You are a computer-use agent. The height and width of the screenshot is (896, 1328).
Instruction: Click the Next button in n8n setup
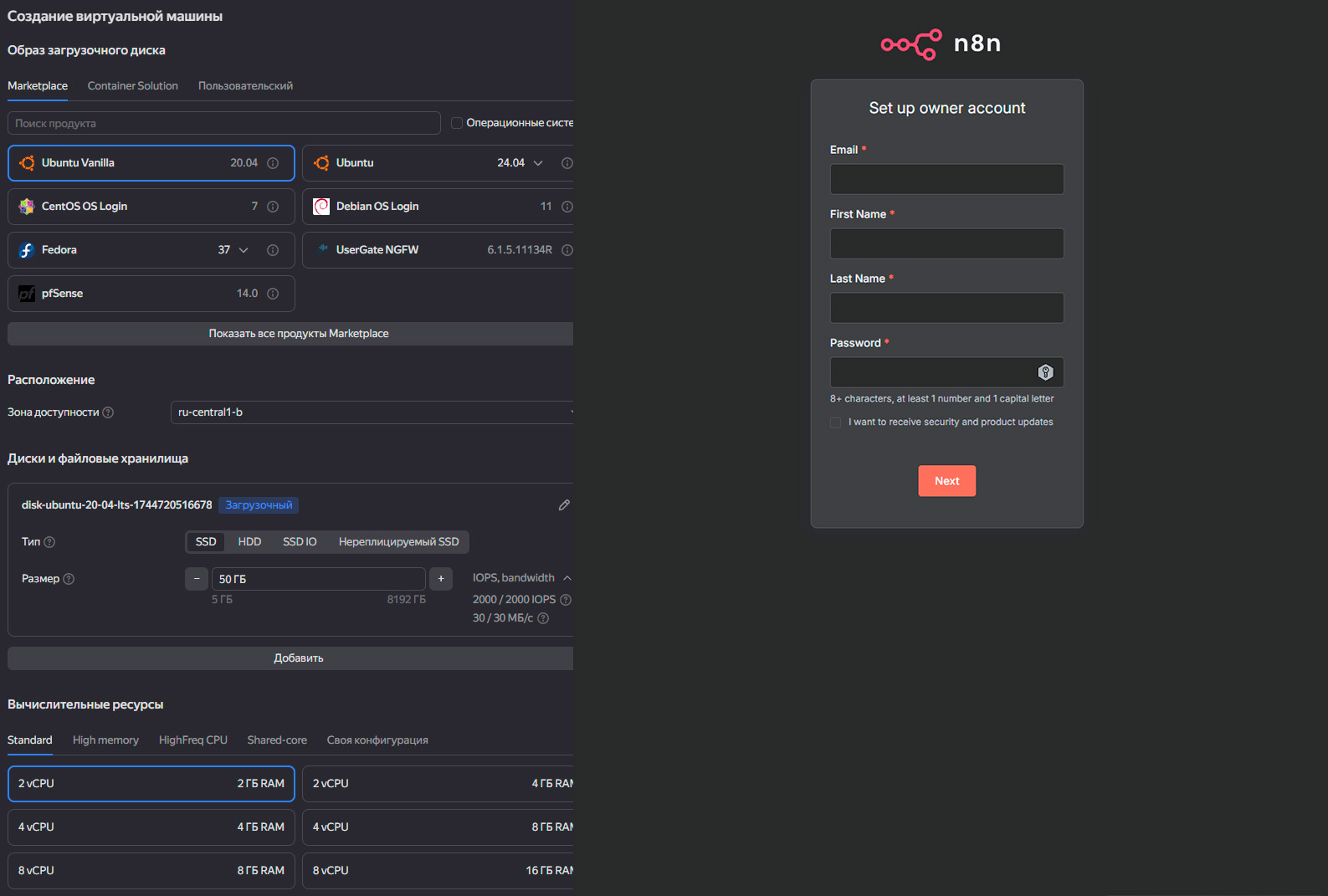coord(946,481)
